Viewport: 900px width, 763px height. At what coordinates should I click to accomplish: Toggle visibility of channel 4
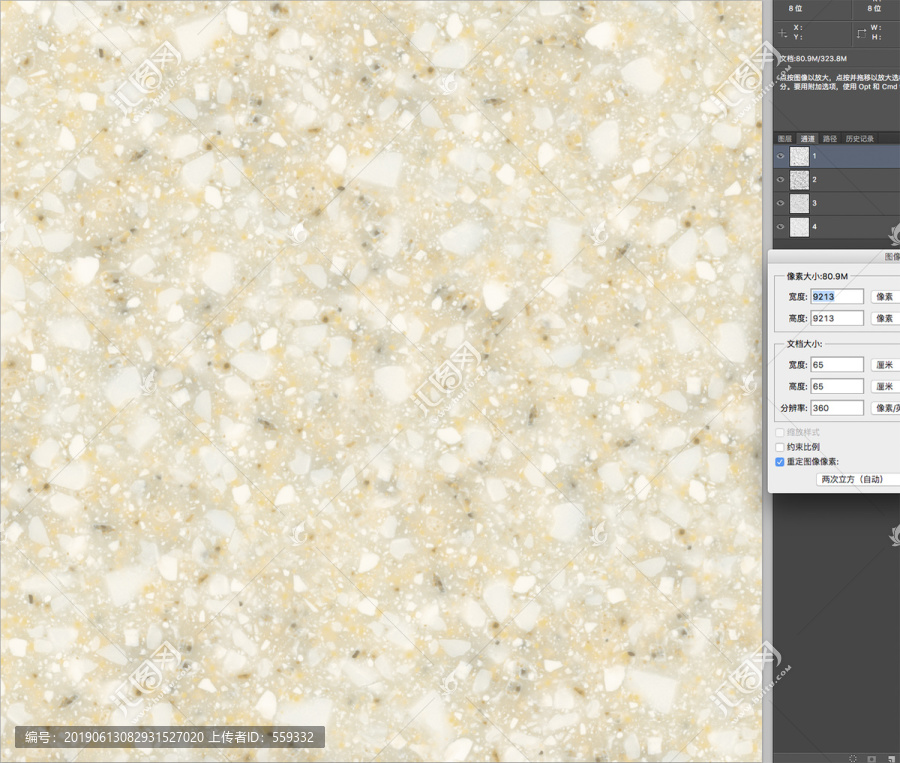tap(781, 226)
